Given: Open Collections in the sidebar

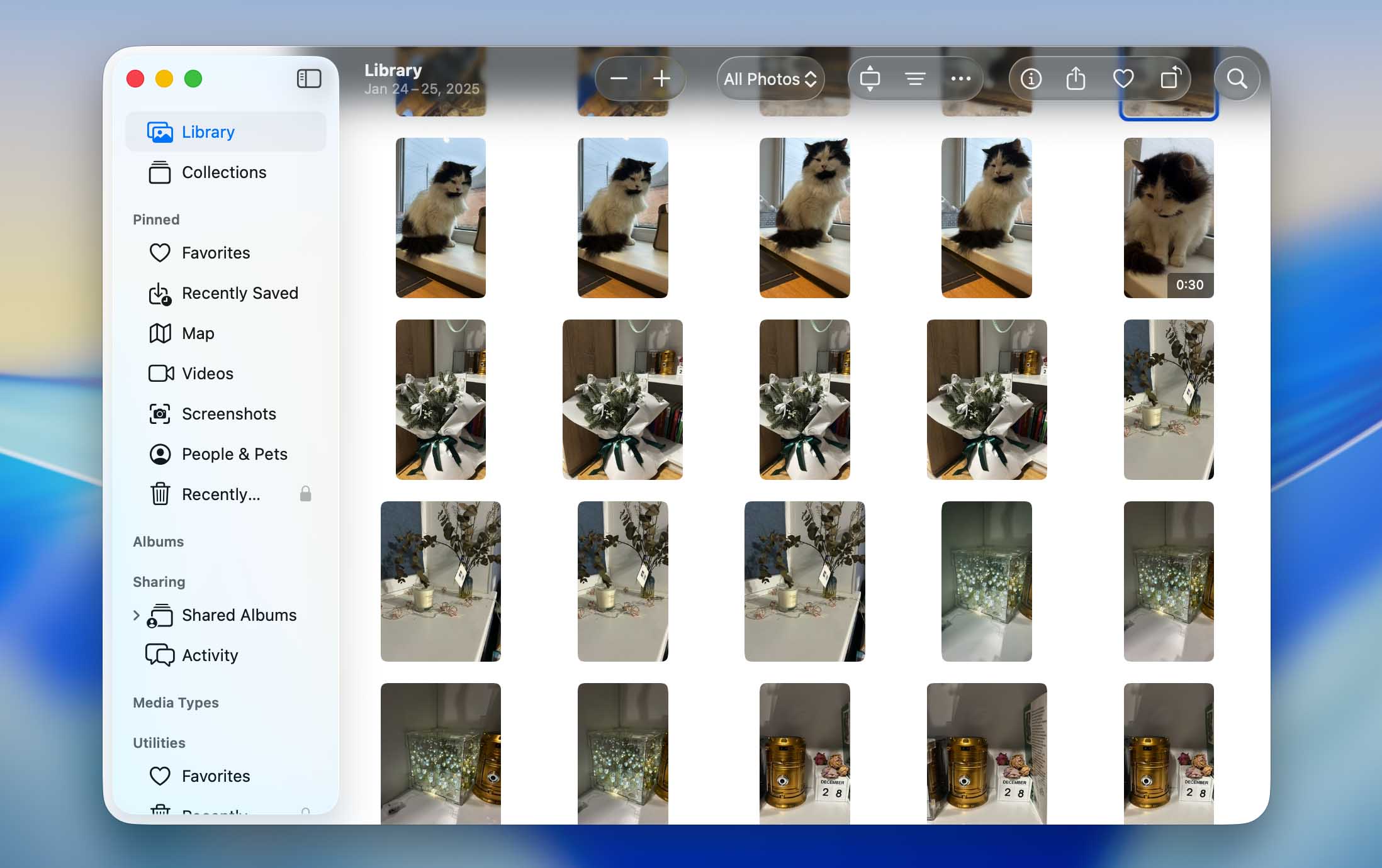Looking at the screenshot, I should click(x=226, y=172).
